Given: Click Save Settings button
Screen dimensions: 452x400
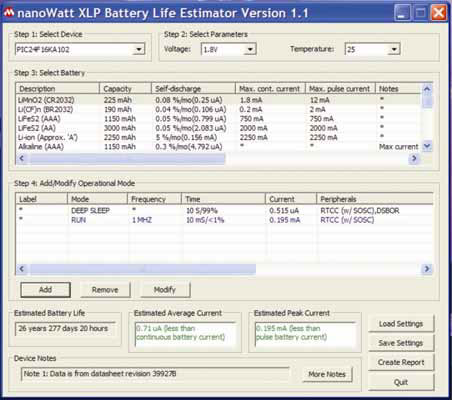Looking at the screenshot, I should pyautogui.click(x=401, y=343).
